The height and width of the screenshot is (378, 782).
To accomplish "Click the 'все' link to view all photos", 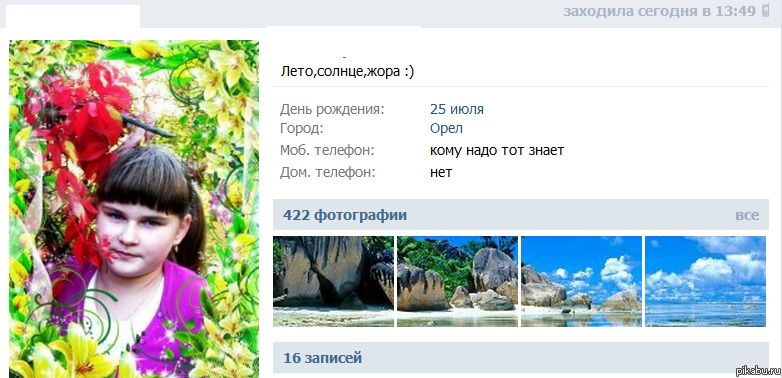I will (747, 215).
